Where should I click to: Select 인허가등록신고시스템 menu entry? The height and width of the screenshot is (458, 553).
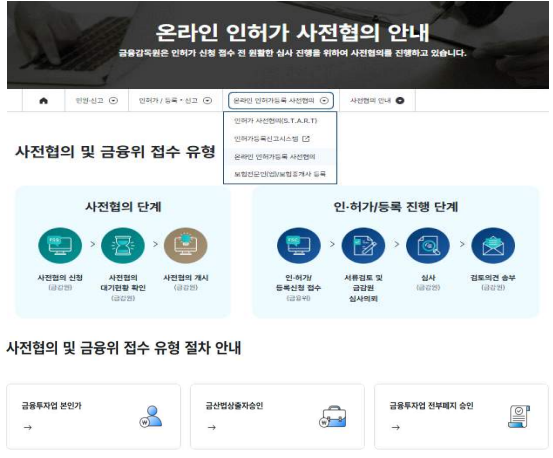coord(266,139)
